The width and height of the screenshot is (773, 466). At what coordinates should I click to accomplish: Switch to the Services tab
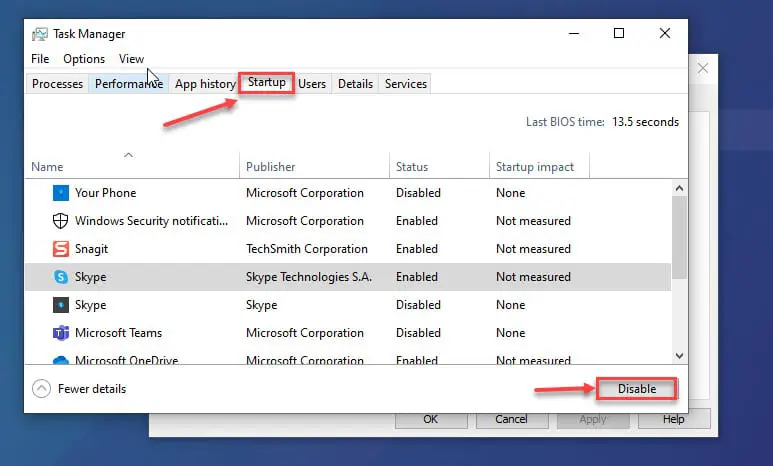[406, 84]
